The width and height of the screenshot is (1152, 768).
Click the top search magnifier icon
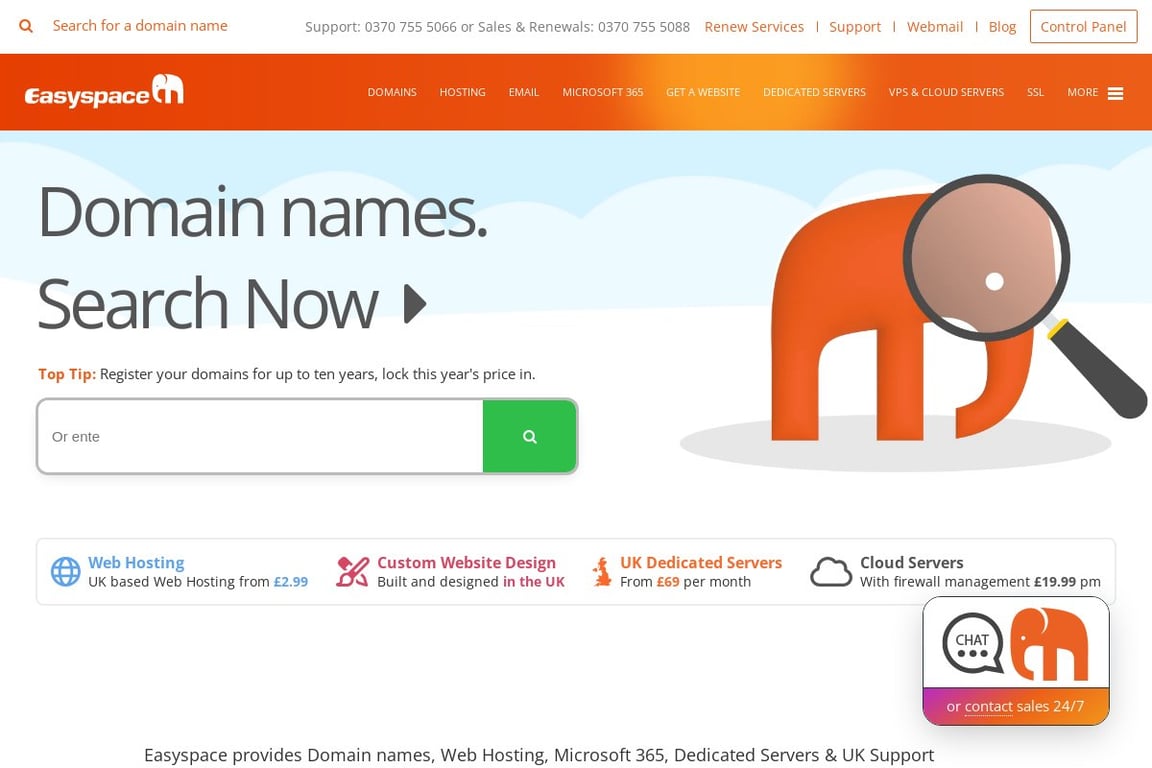point(26,26)
